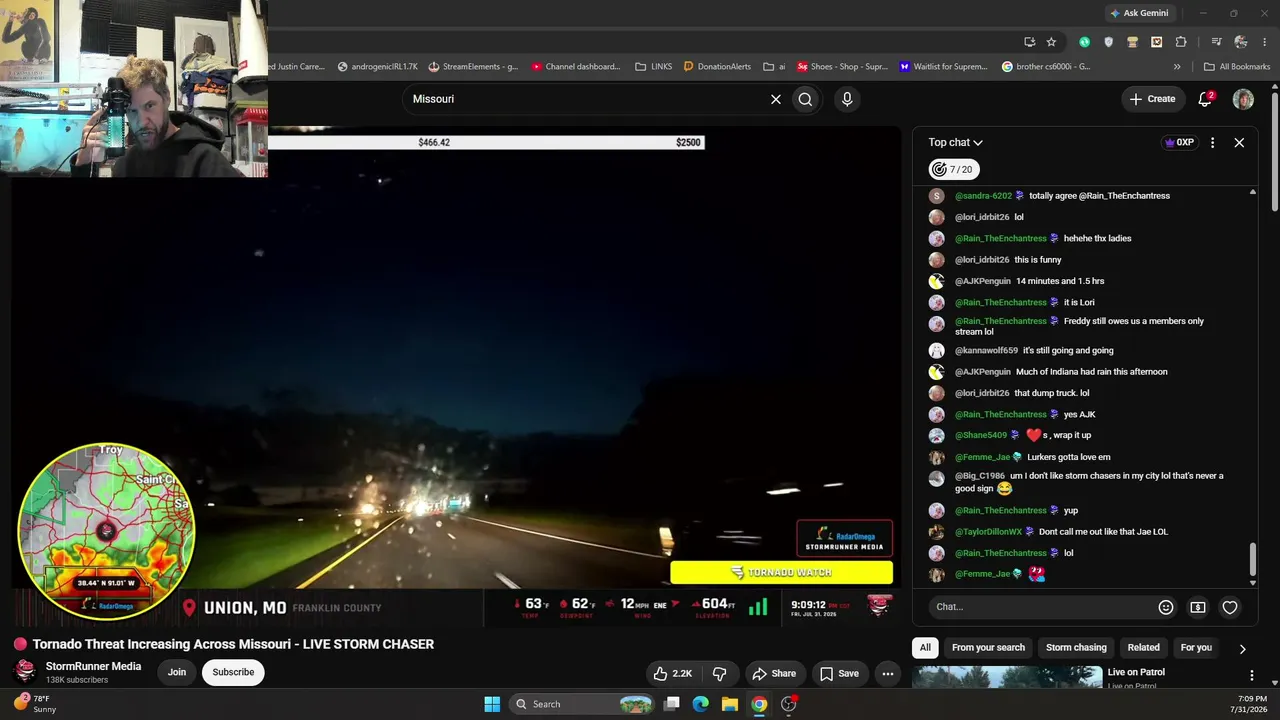Open File Explorer from the taskbar

coord(730,704)
